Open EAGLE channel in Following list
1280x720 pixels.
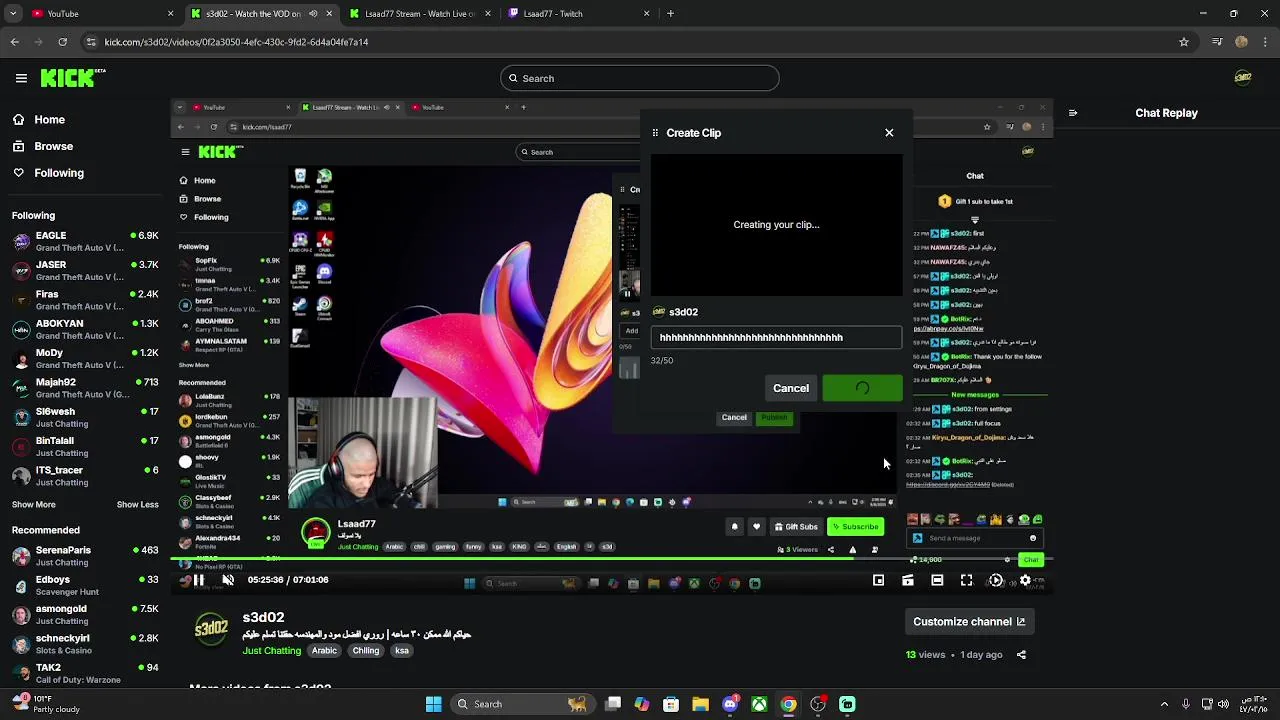click(x=85, y=241)
